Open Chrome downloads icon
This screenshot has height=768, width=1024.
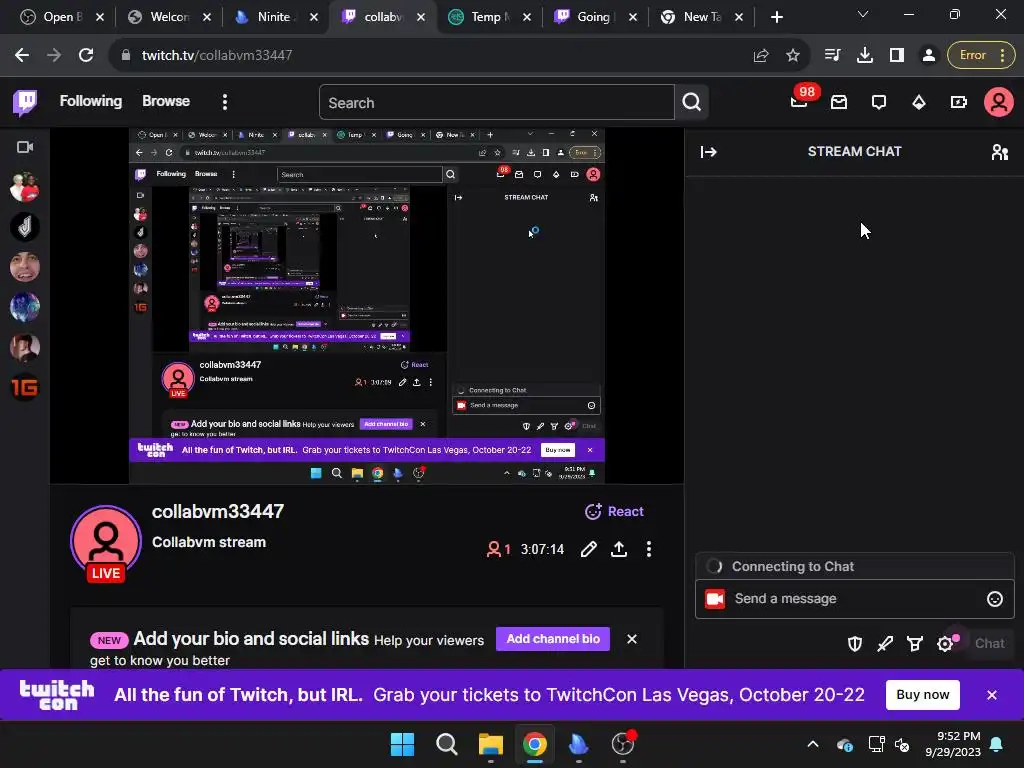tap(865, 56)
